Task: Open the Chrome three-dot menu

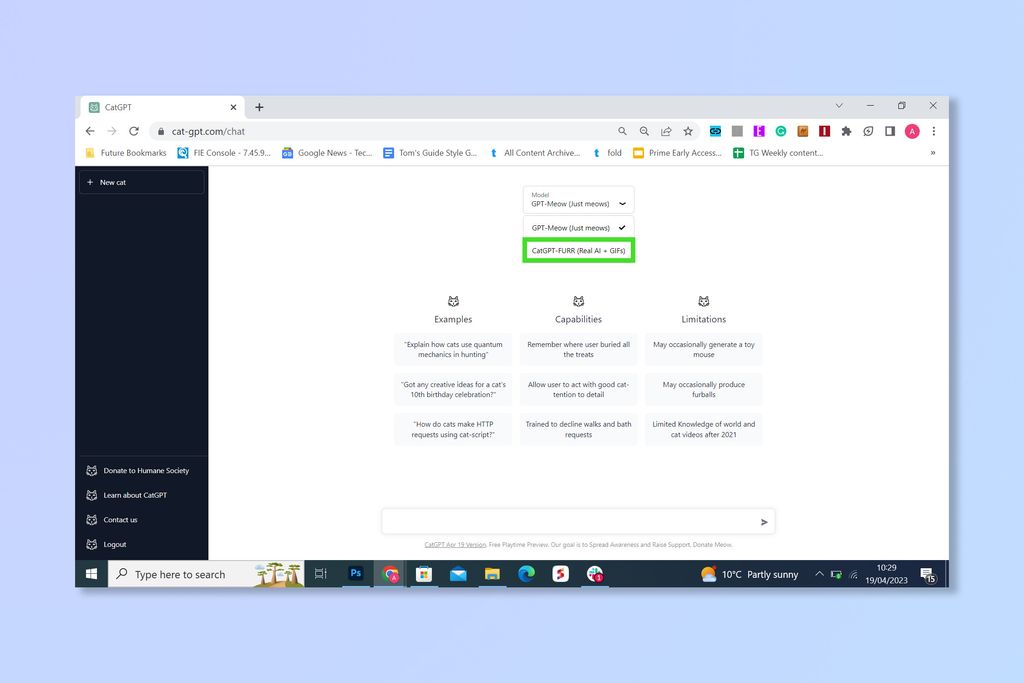Action: (x=933, y=131)
